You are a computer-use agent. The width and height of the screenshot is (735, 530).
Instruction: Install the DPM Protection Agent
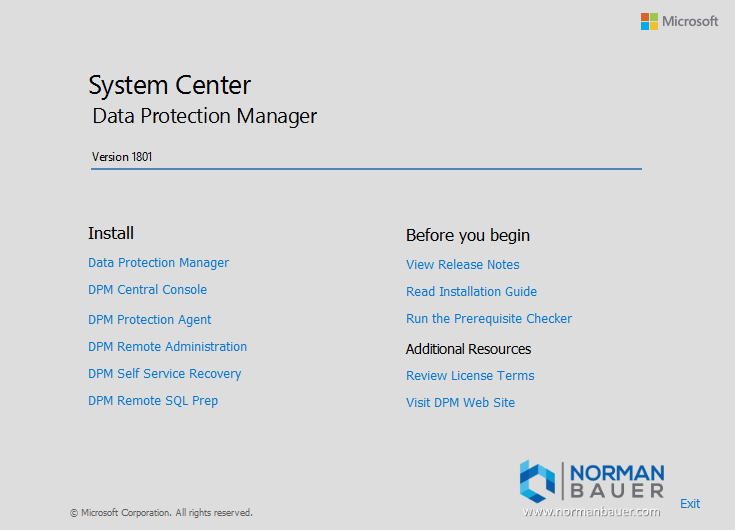[x=149, y=320]
